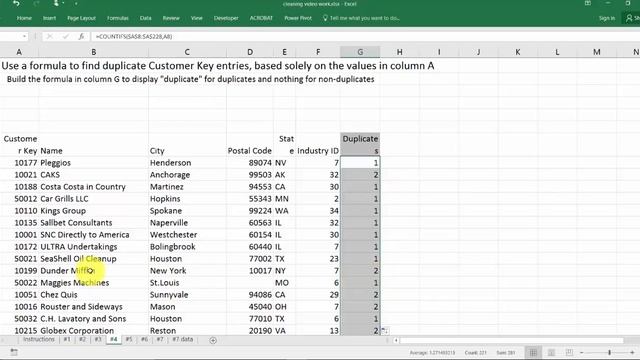Click the Cancel (X) formula bar icon
This screenshot has height=360, width=640.
(49, 36)
